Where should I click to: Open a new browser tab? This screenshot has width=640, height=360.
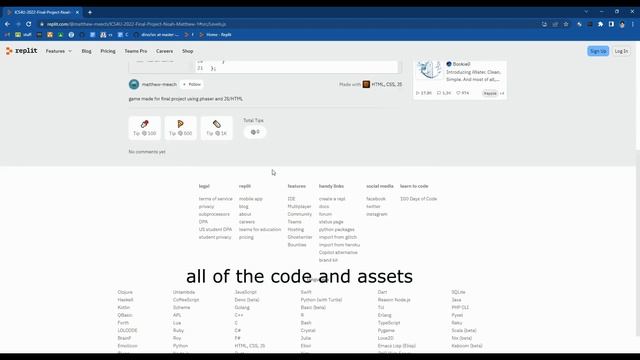pyautogui.click(x=90, y=12)
